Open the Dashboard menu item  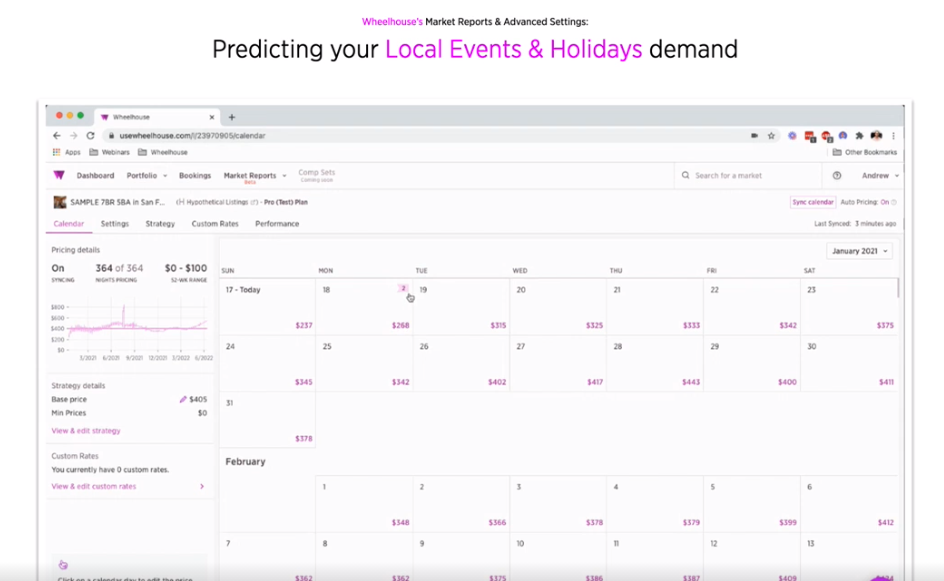[x=95, y=175]
